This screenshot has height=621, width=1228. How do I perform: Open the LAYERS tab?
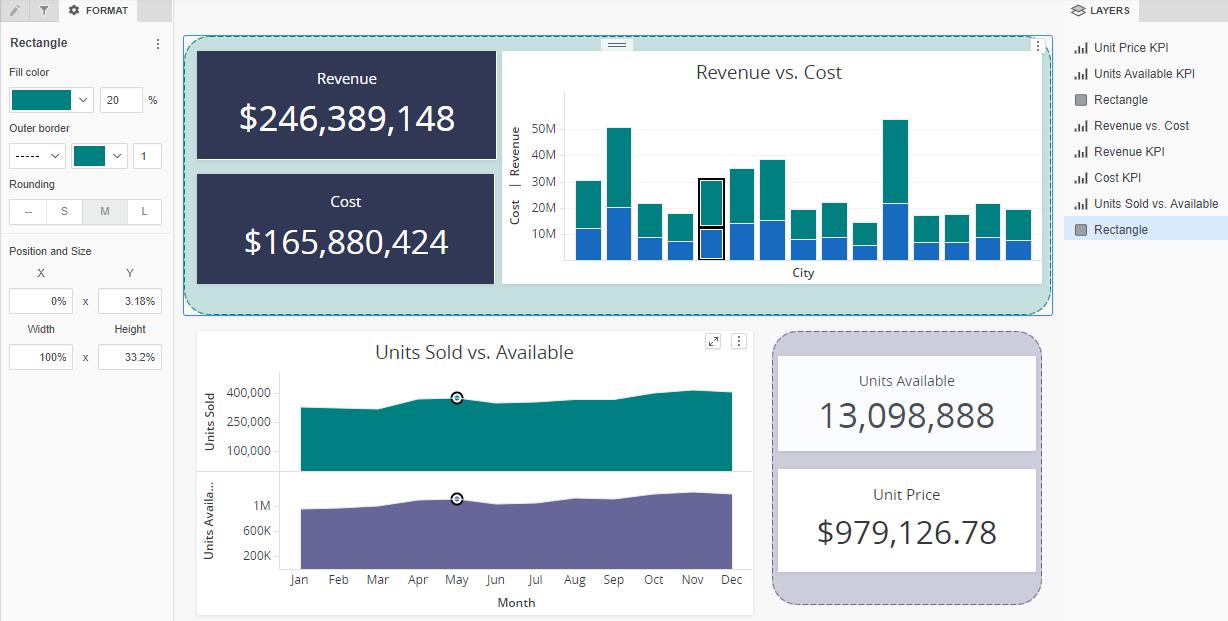tap(1100, 10)
